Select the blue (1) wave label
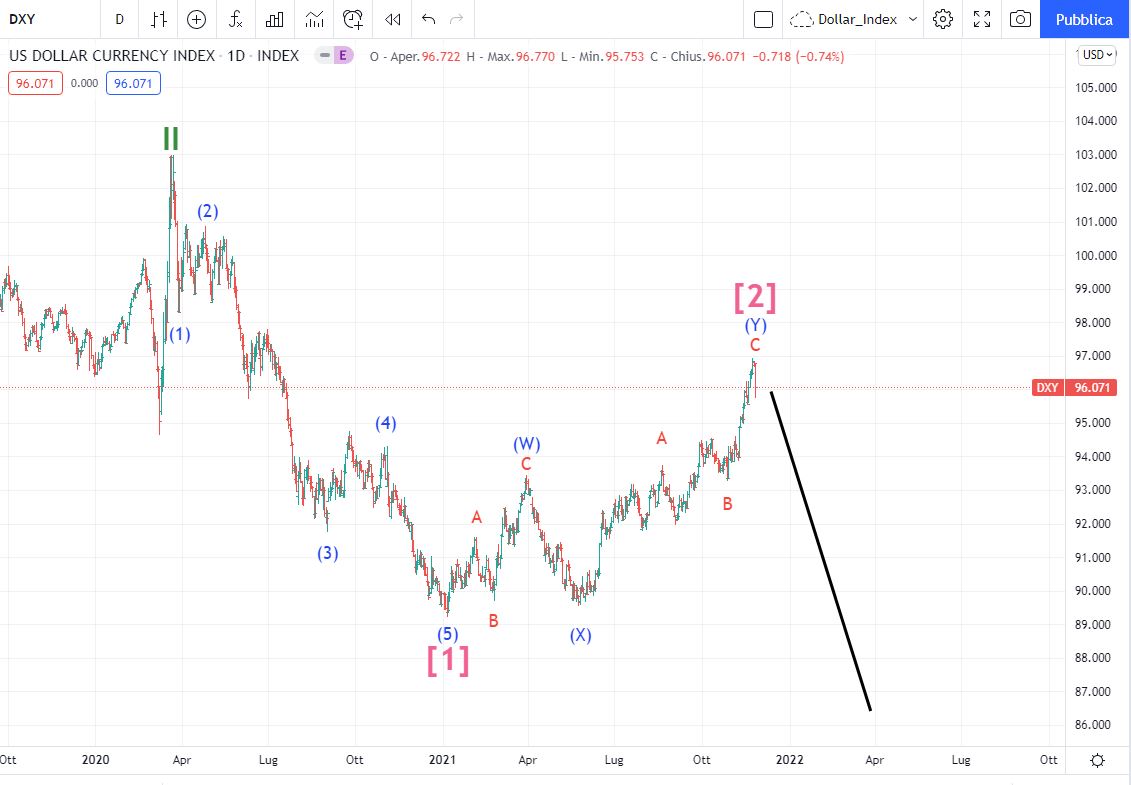This screenshot has width=1131, height=785. click(x=180, y=334)
